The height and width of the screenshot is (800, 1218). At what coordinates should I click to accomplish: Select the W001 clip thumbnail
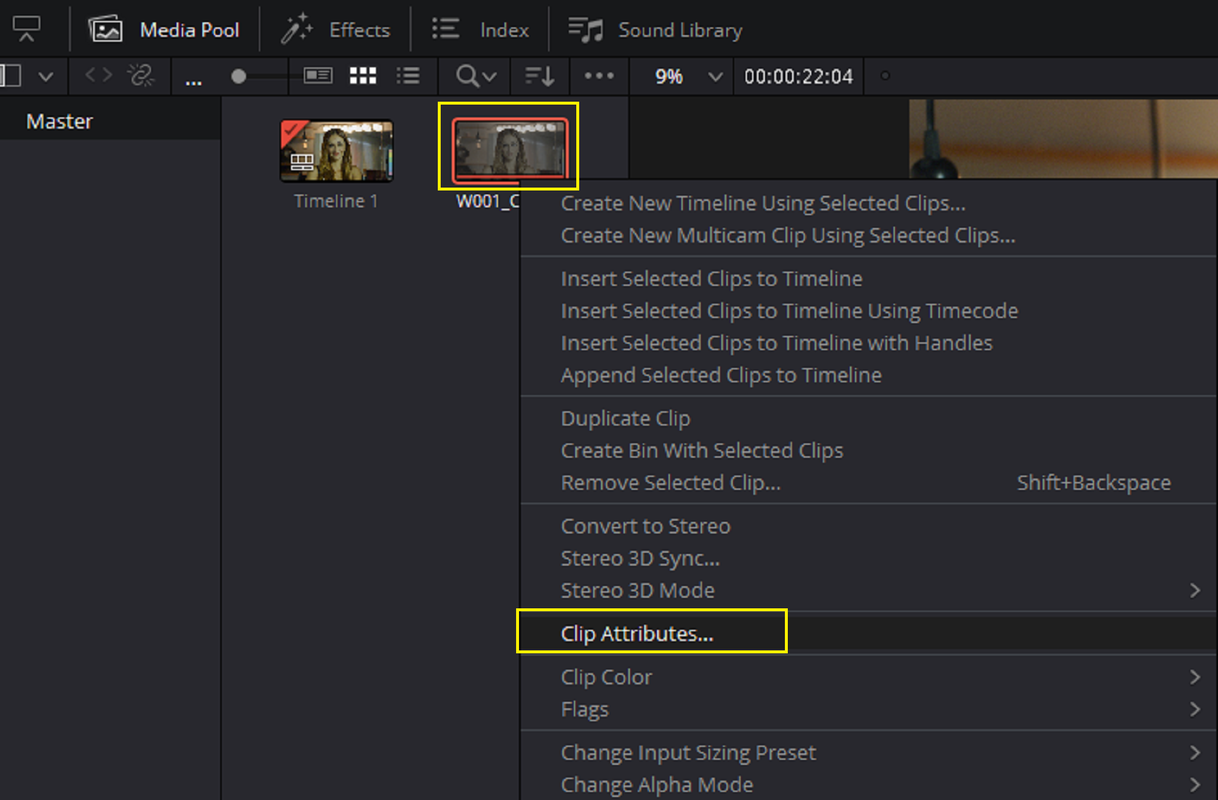click(510, 151)
